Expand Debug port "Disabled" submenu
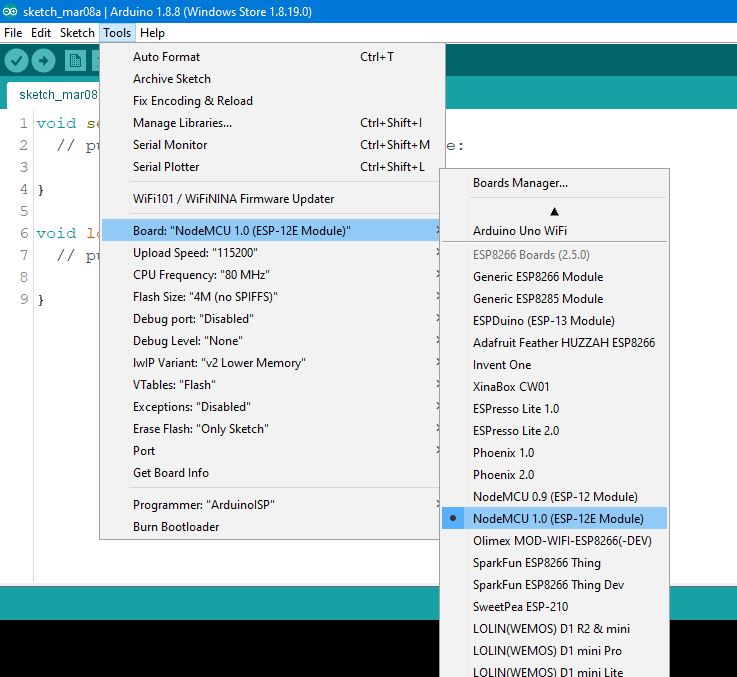 [271, 319]
